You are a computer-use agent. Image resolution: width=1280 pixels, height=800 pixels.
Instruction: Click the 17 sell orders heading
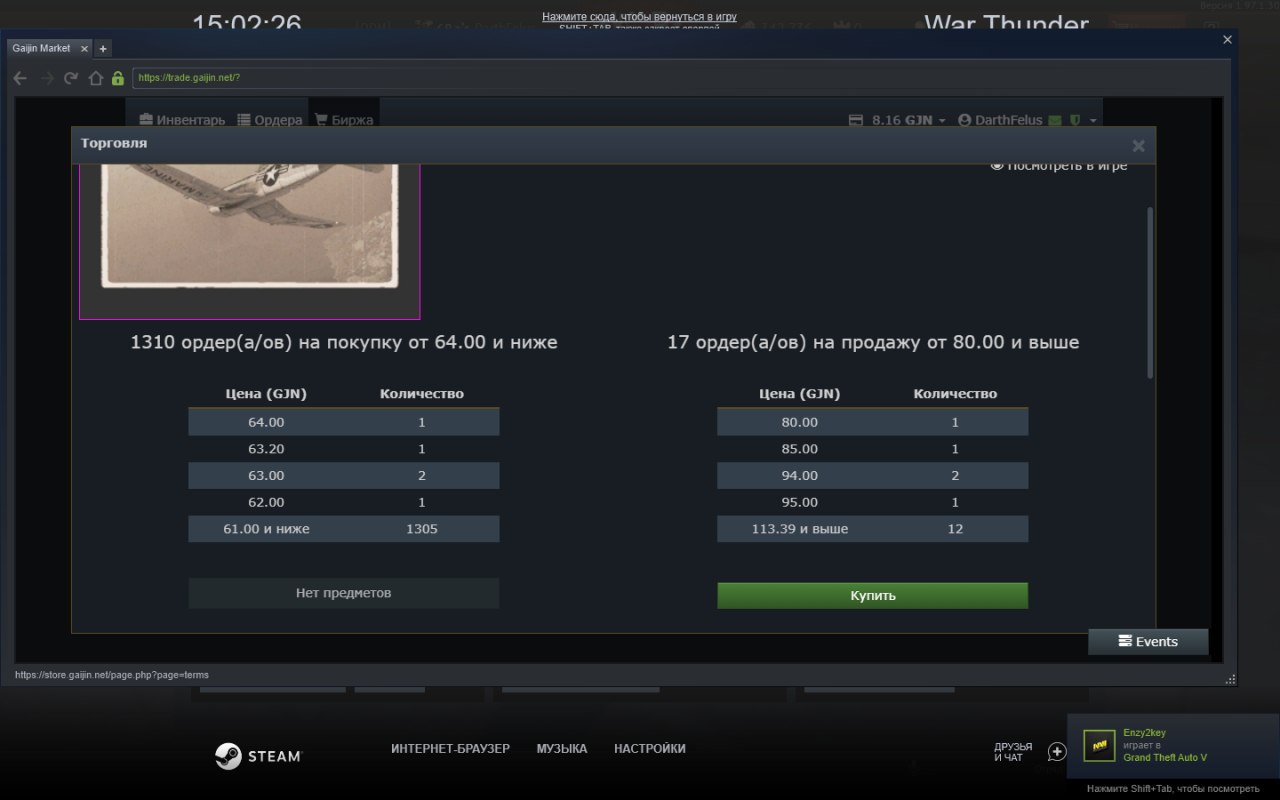coord(873,342)
